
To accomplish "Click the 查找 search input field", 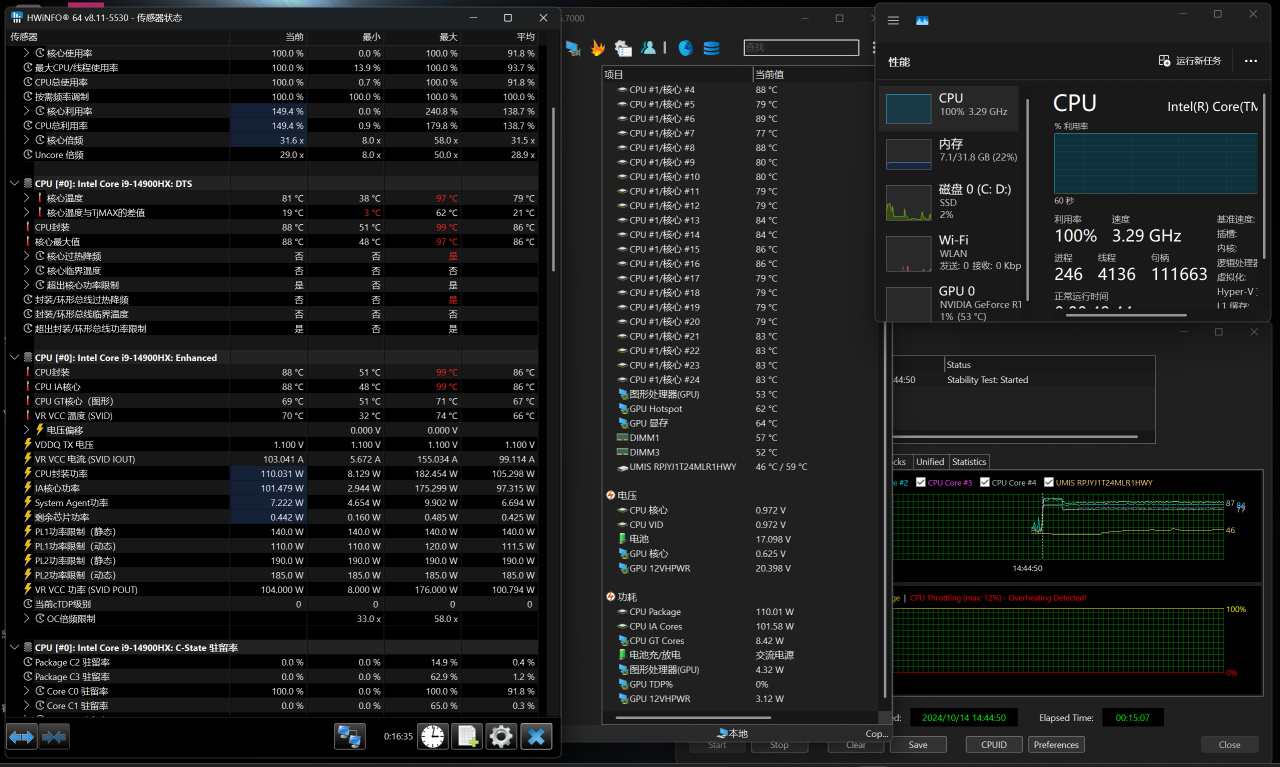I will pos(800,48).
